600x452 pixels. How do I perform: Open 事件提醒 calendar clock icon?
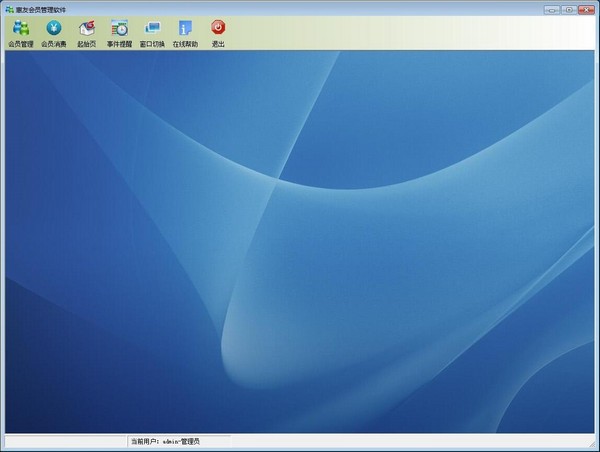pos(119,28)
